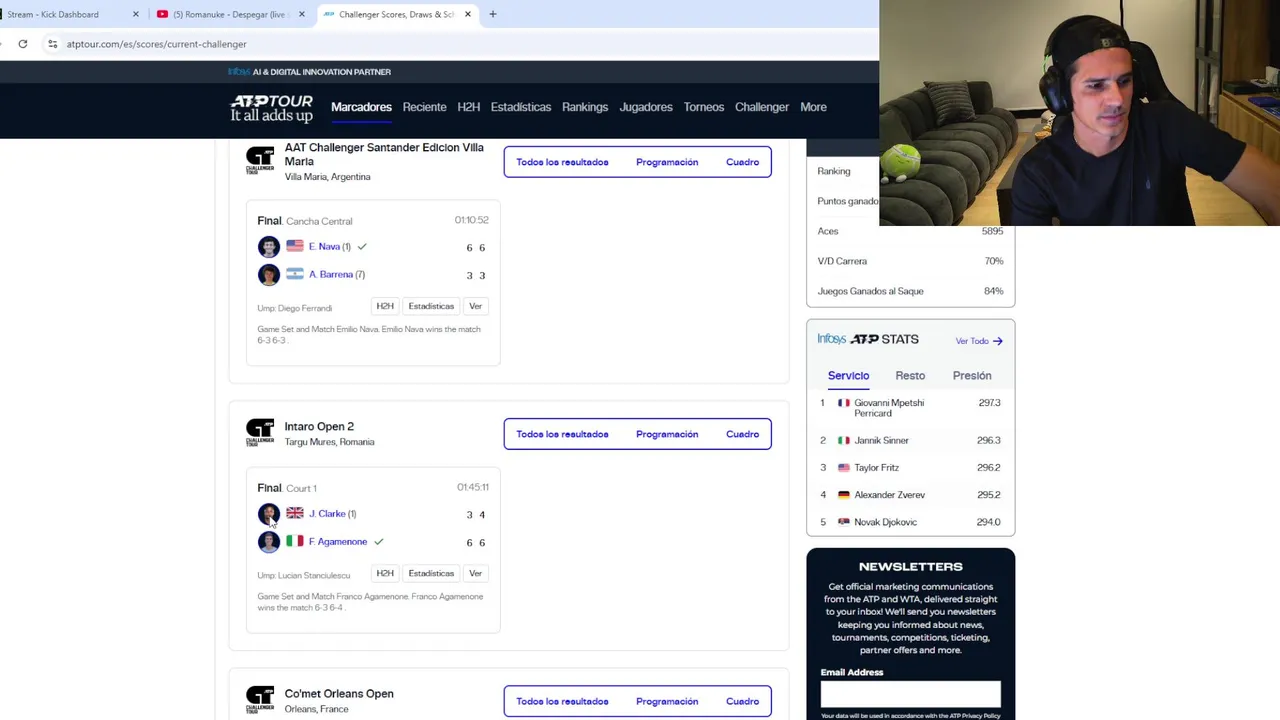Click the British flag next to J. Clarke
Viewport: 1280px width, 720px height.
click(294, 513)
